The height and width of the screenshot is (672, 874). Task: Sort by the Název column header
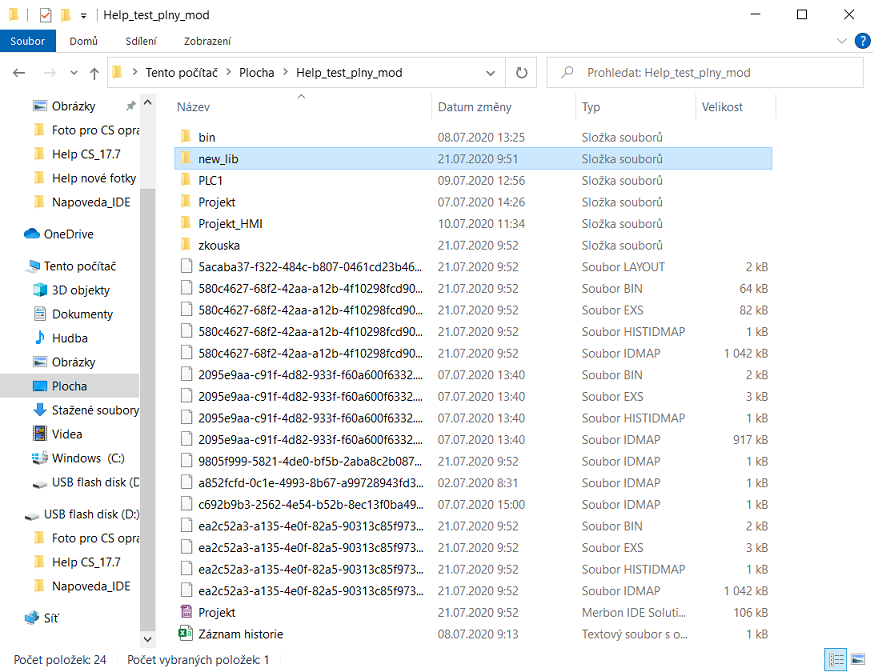193,107
